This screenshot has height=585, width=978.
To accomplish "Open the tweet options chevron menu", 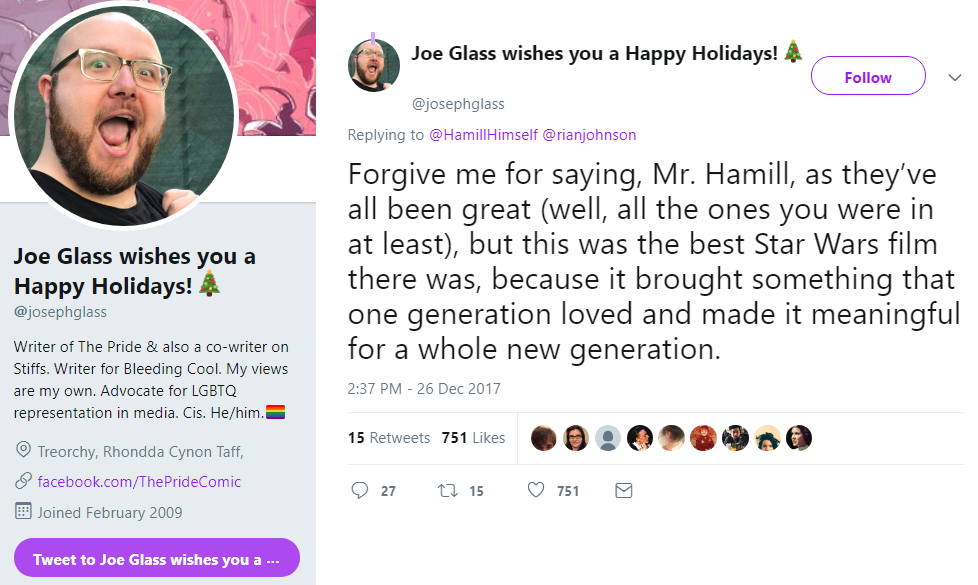I will click(x=954, y=77).
